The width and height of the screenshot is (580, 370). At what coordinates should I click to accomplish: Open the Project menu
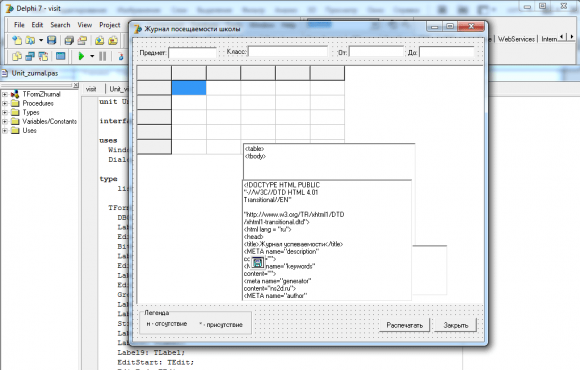(x=109, y=25)
